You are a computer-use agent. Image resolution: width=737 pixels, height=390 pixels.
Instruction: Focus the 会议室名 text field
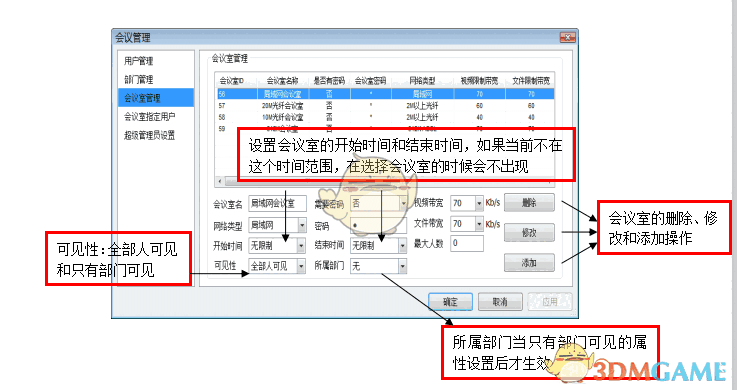click(277, 203)
